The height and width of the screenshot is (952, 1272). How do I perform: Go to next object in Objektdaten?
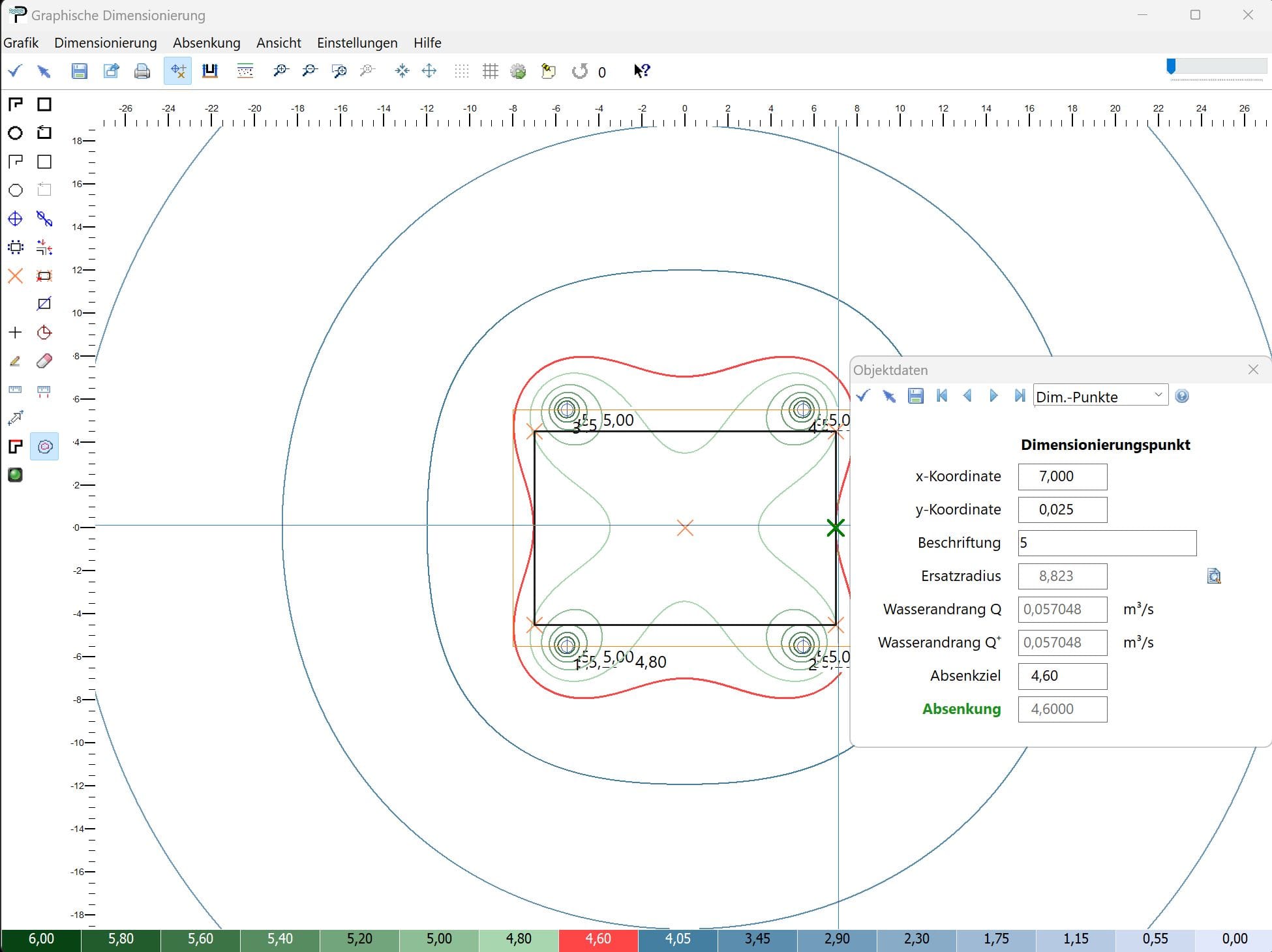(x=993, y=396)
